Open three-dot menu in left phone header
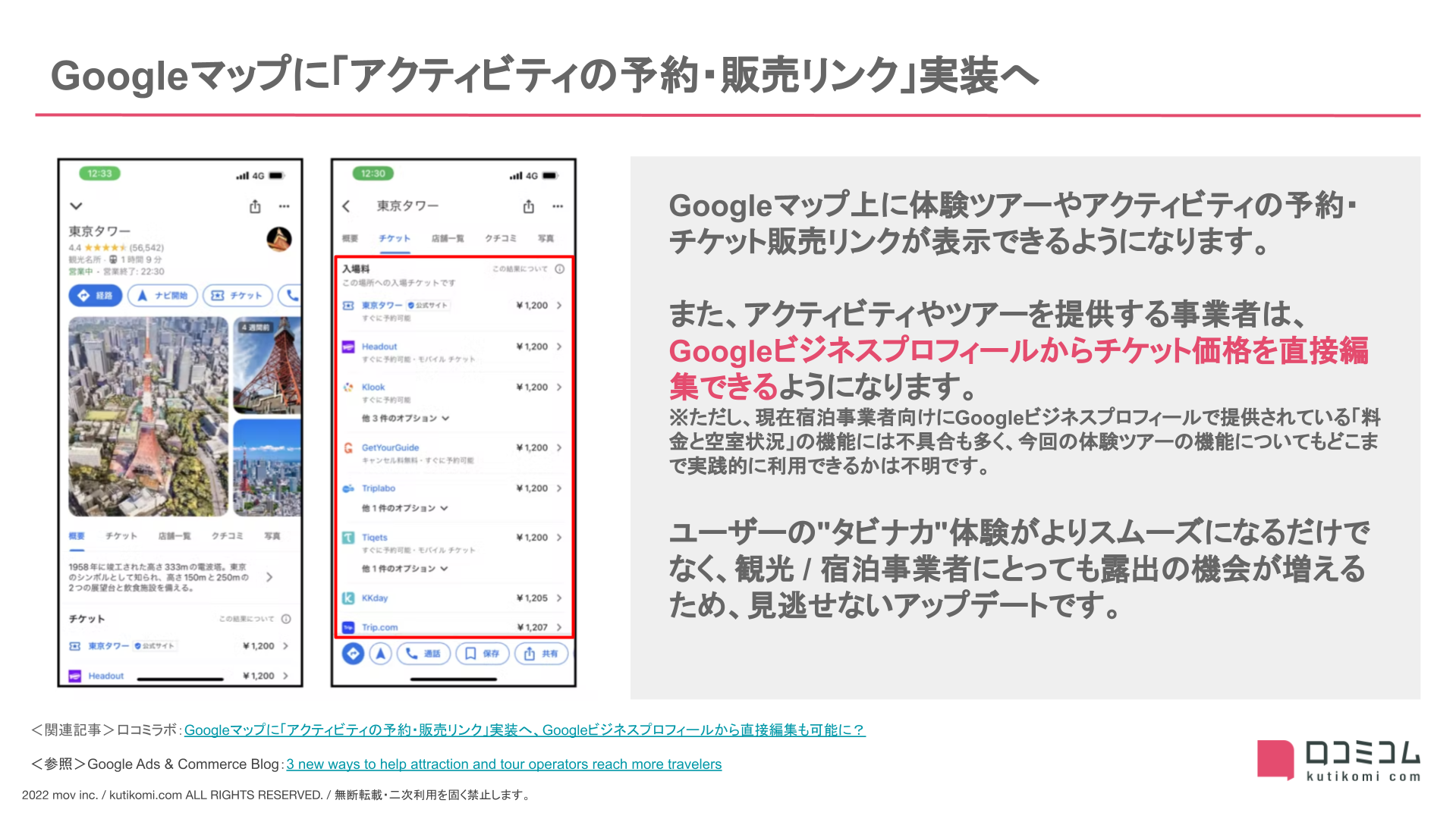The height and width of the screenshot is (819, 1456). (284, 206)
